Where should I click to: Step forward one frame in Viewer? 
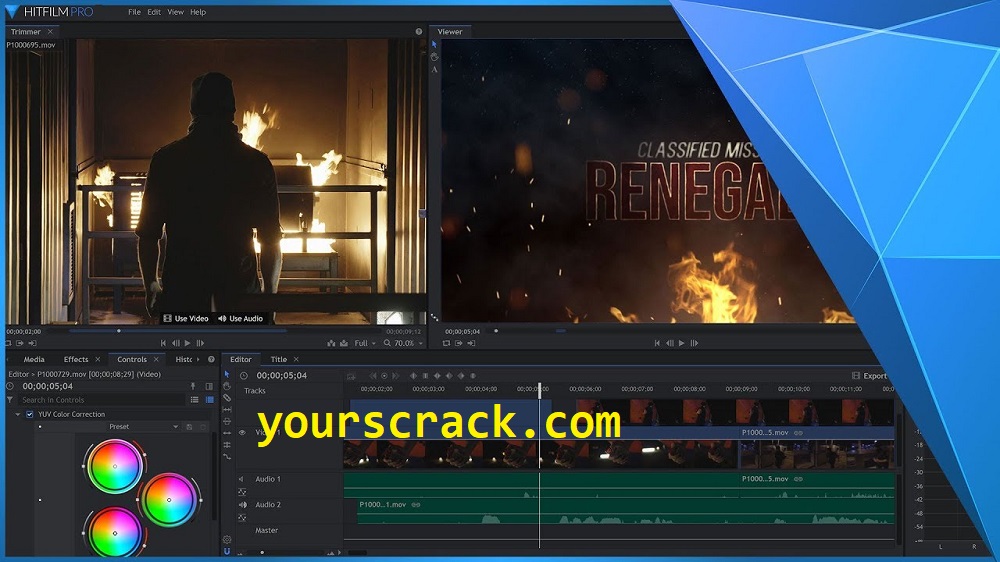(694, 343)
